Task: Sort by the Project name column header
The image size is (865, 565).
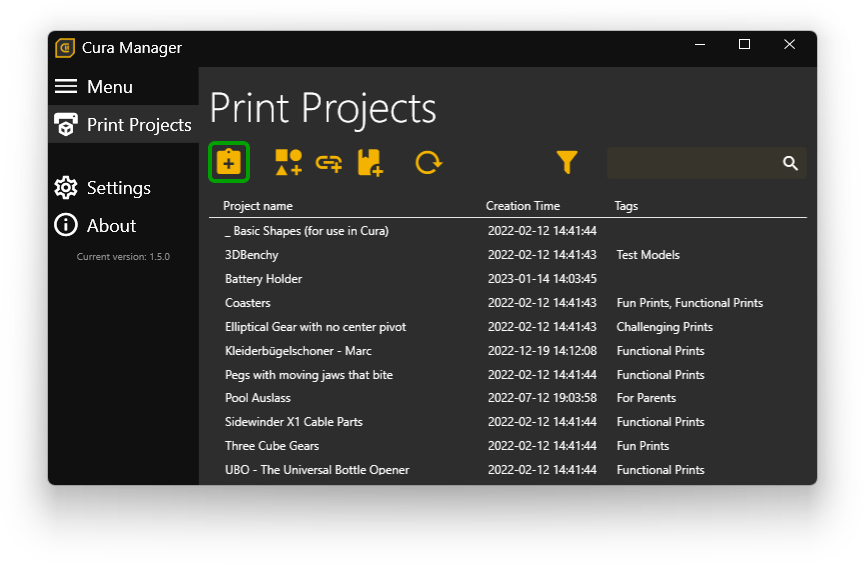Action: (x=258, y=206)
